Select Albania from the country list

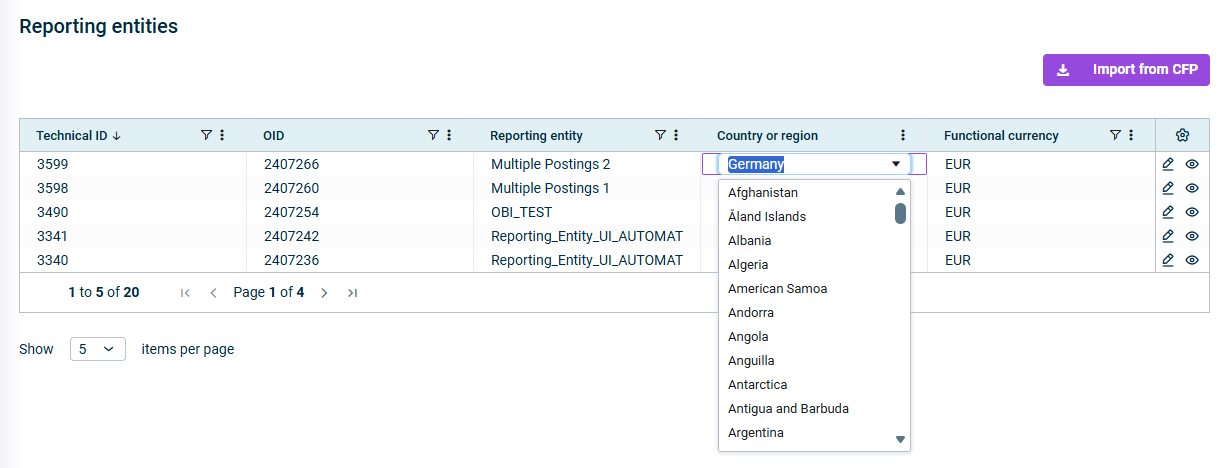750,241
